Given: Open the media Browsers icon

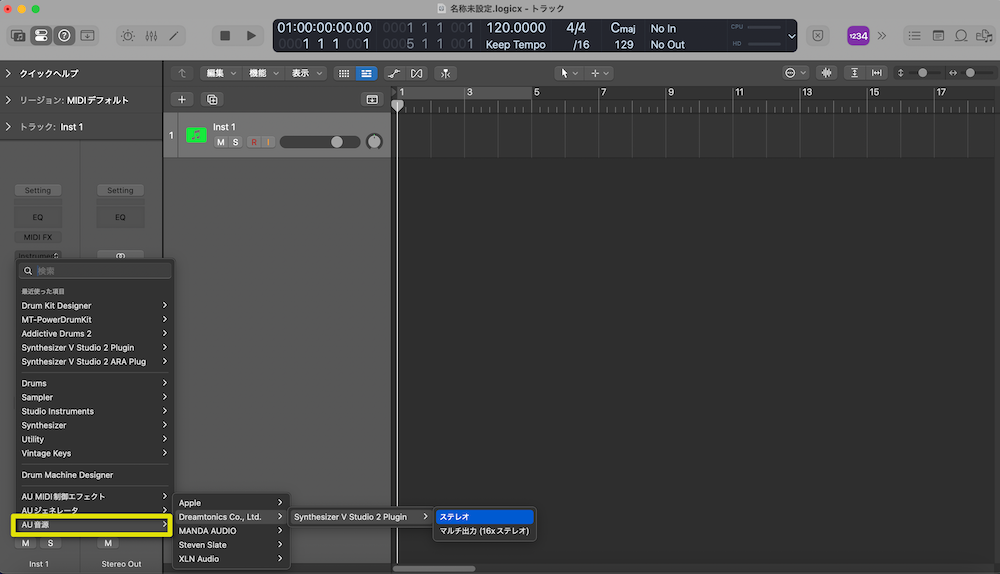Looking at the screenshot, I should pyautogui.click(x=984, y=36).
